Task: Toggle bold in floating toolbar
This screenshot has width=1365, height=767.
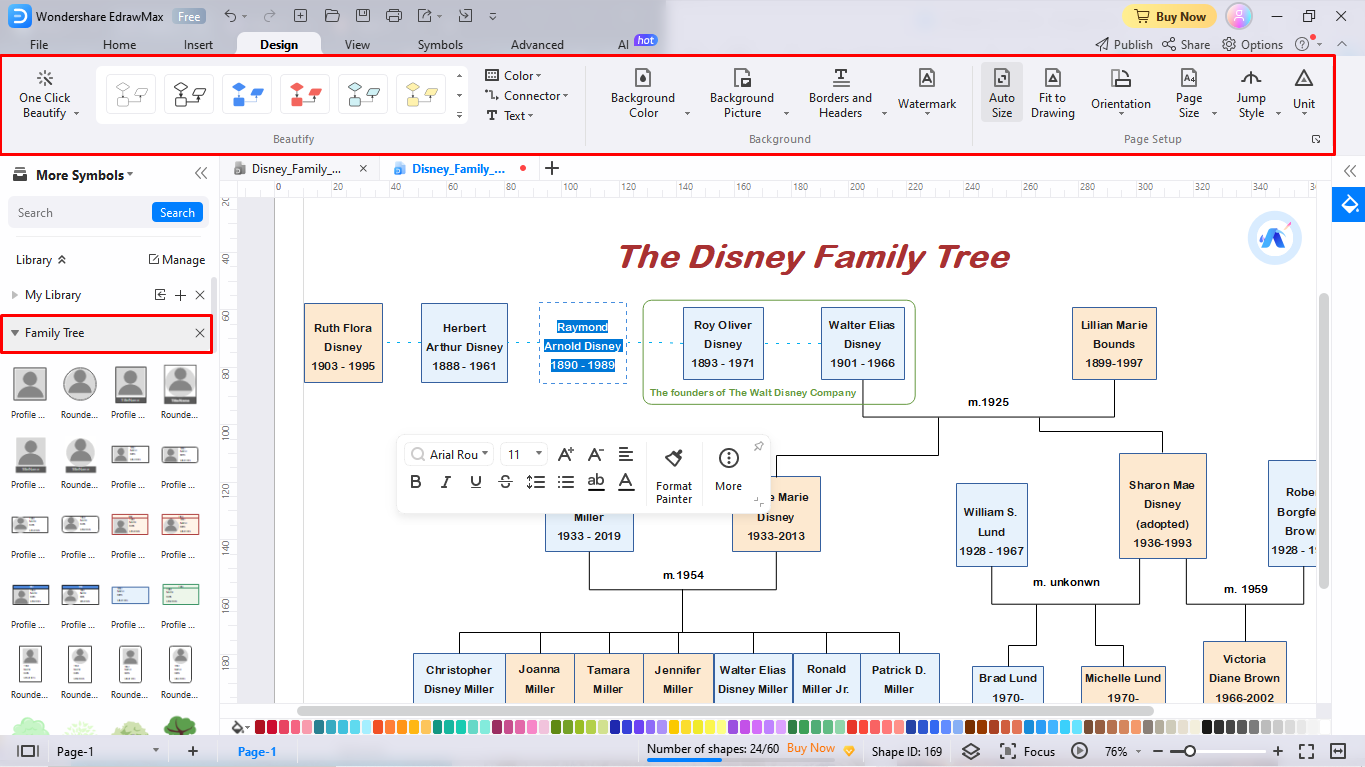Action: pos(416,482)
